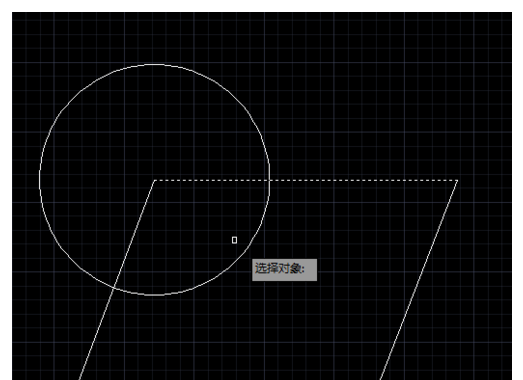
Task: Click the top-right corner of the parallelogram
Action: pyautogui.click(x=457, y=180)
